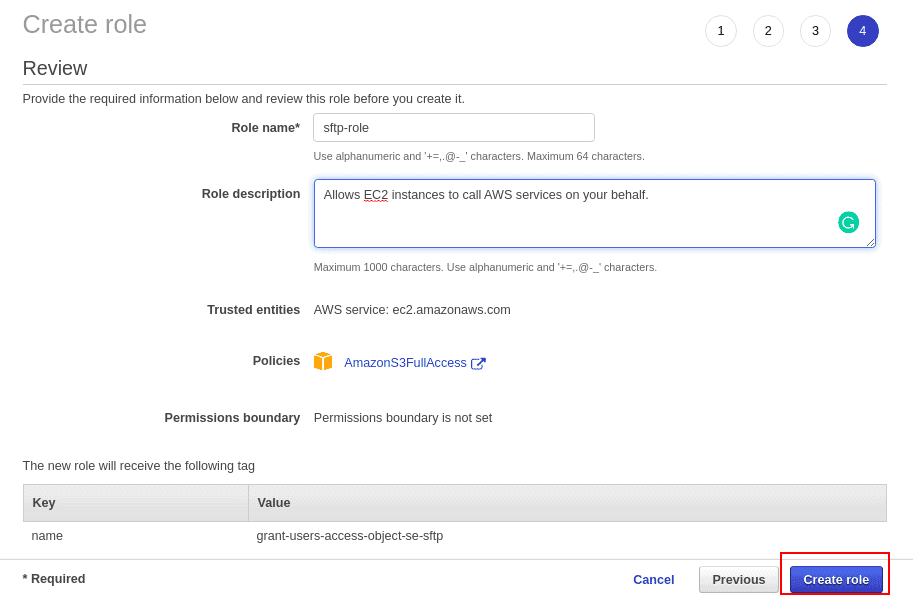Click the 'Provide the required information below' instruction

click(x=243, y=99)
